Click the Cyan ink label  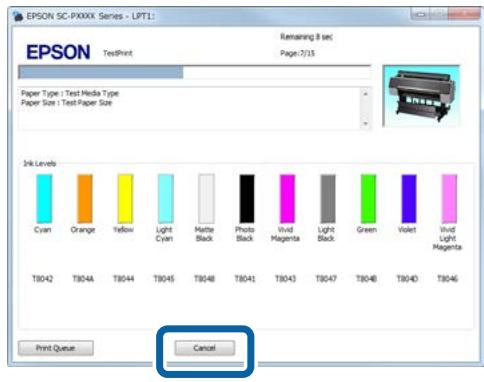point(43,230)
